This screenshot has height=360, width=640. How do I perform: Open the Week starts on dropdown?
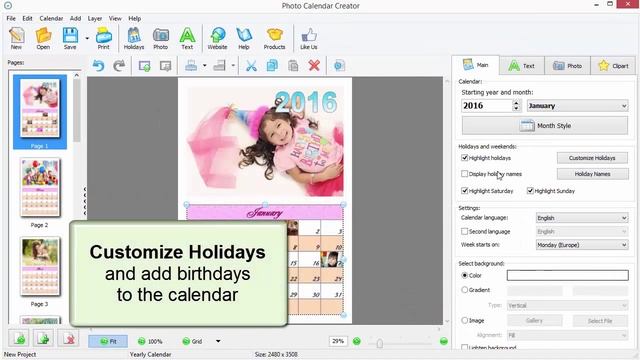(582, 245)
